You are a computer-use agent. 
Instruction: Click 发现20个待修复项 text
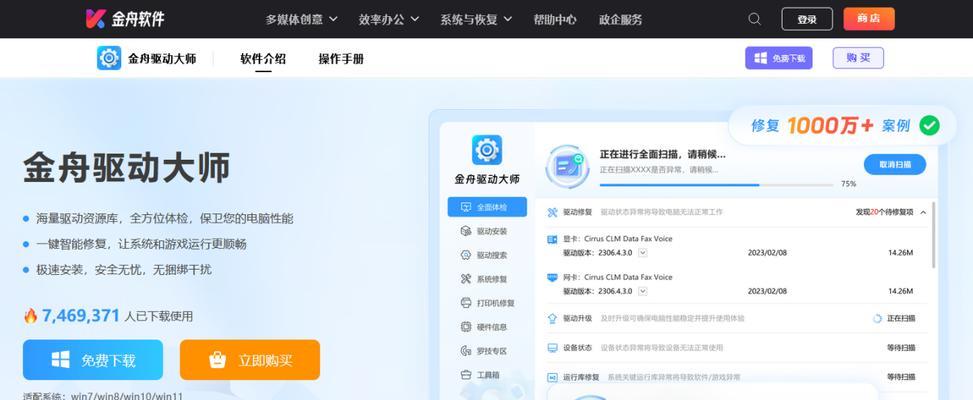(884, 212)
